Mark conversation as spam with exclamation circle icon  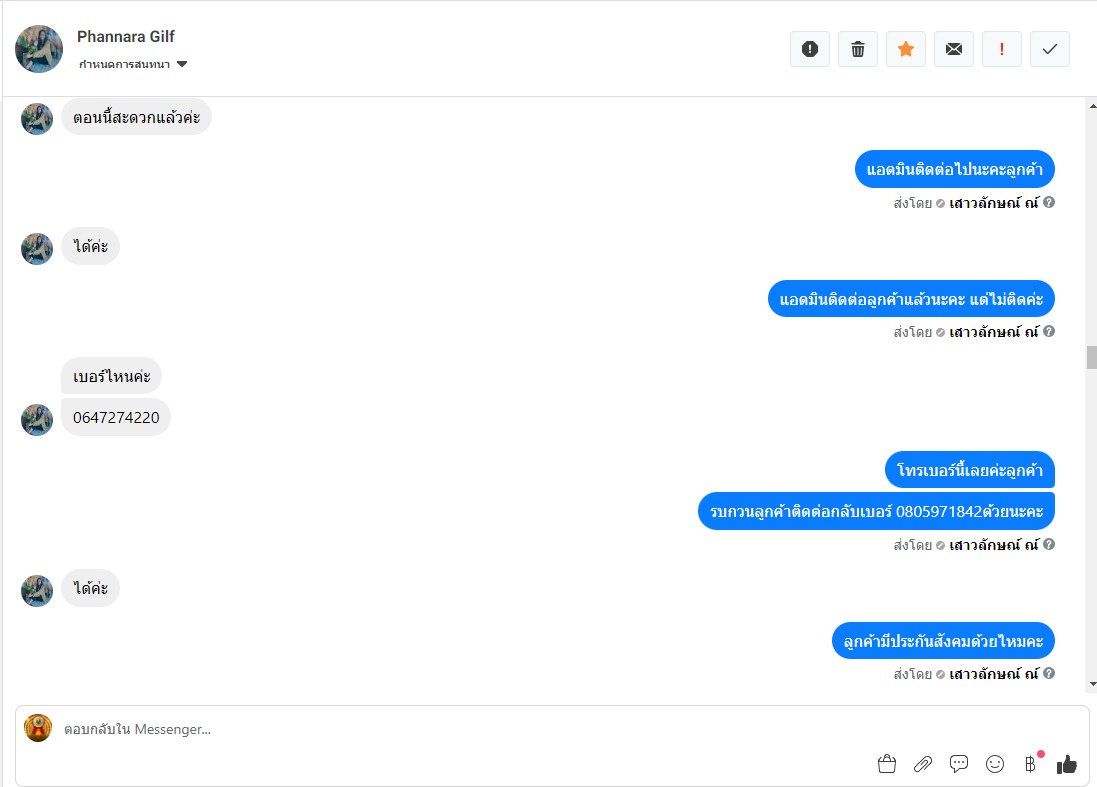pyautogui.click(x=809, y=49)
